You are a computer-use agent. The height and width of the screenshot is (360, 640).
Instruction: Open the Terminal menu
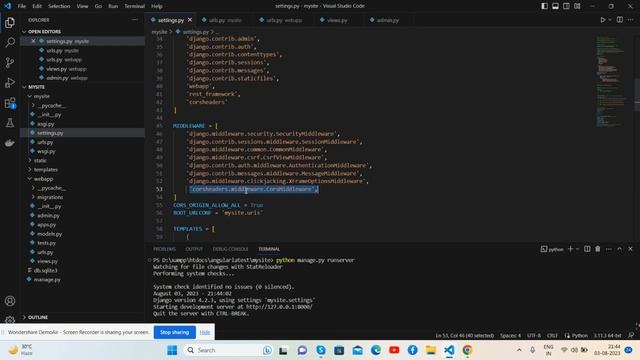[134, 6]
